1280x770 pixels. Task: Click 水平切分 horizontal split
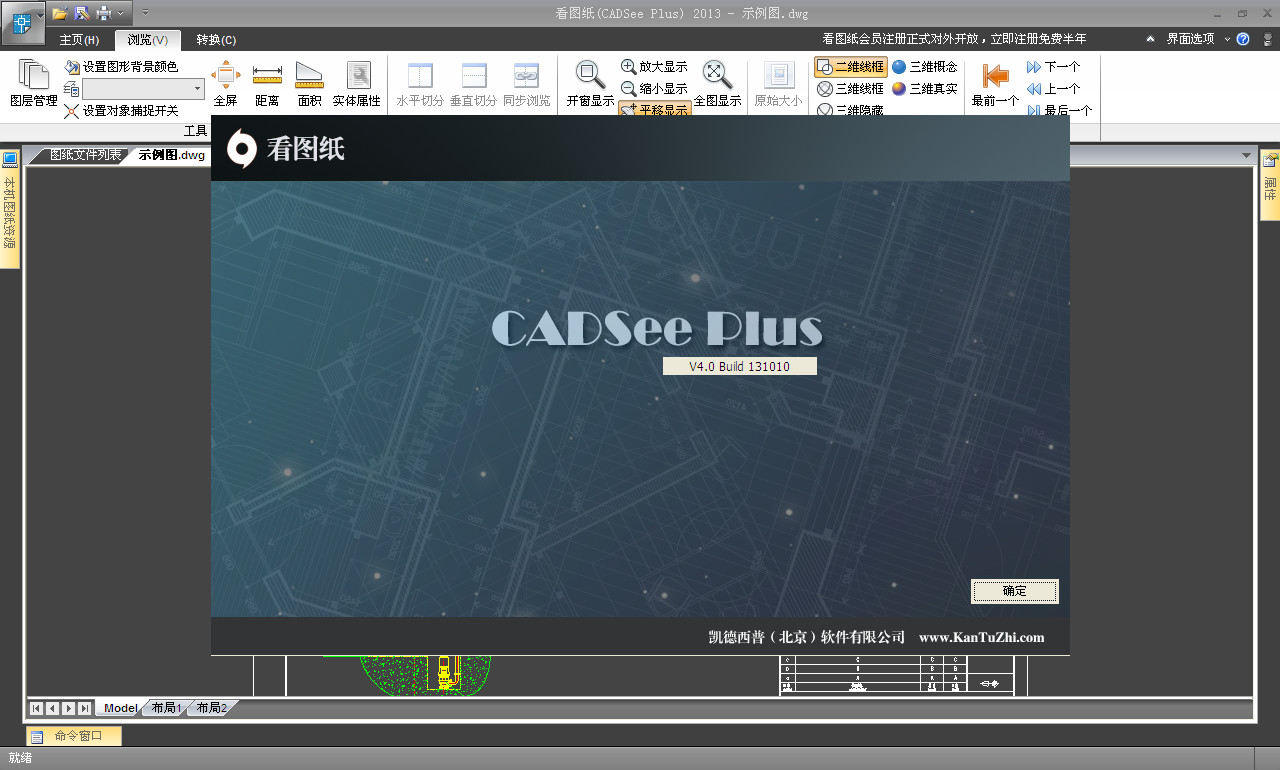coord(420,83)
